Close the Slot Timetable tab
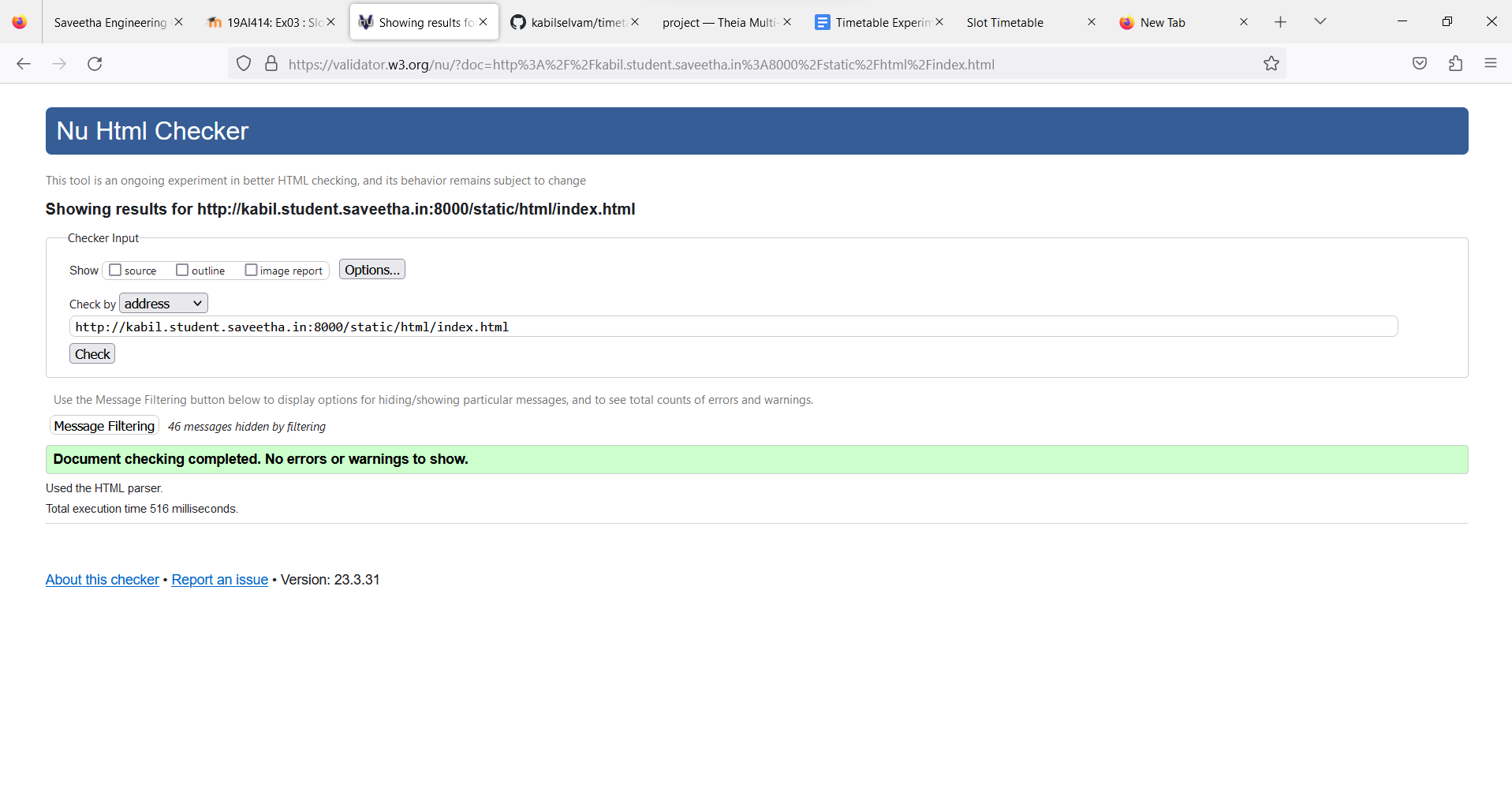The height and width of the screenshot is (803, 1512). coord(1092,22)
